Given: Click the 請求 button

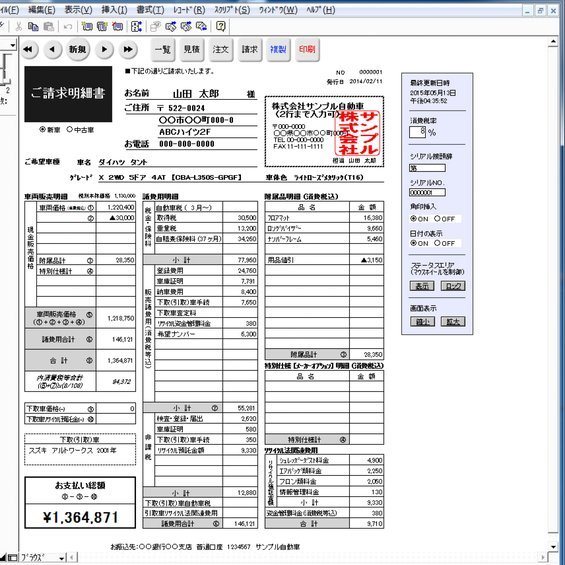Looking at the screenshot, I should pyautogui.click(x=249, y=49).
